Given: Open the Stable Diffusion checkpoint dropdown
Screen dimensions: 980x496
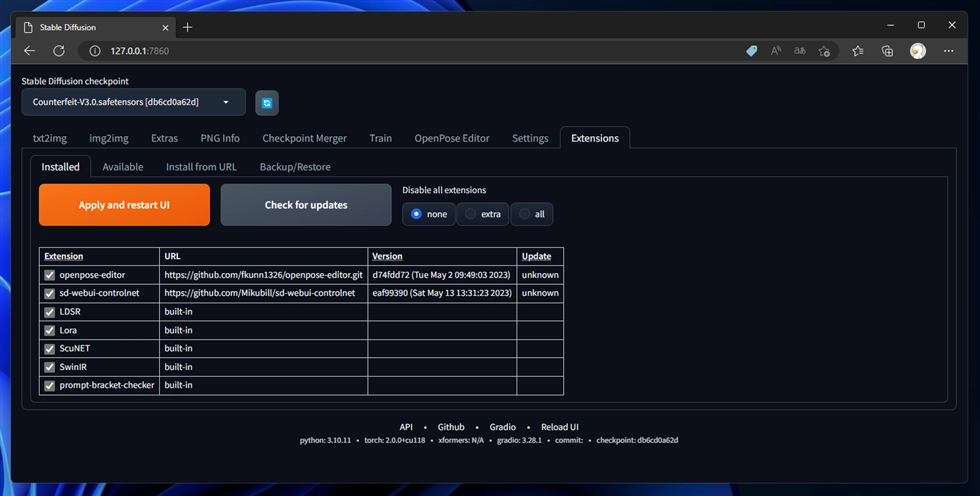Looking at the screenshot, I should point(134,102).
